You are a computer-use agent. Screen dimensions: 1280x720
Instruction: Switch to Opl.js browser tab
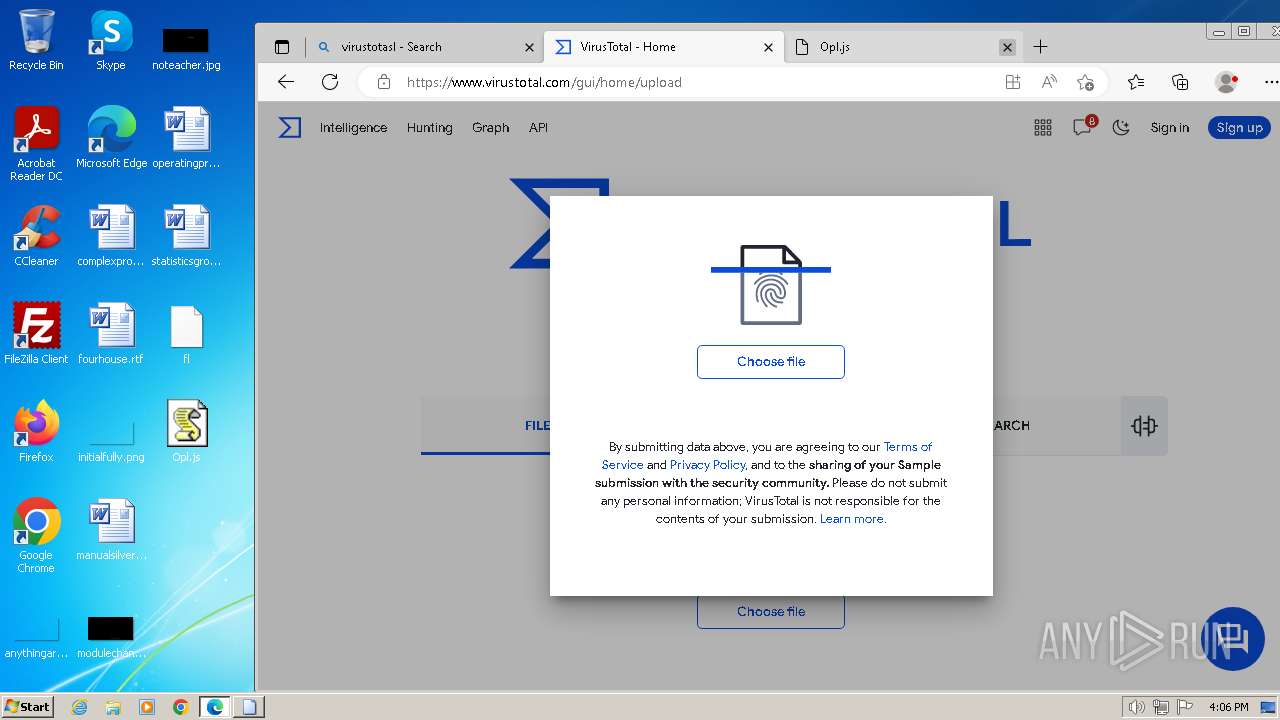pos(903,47)
